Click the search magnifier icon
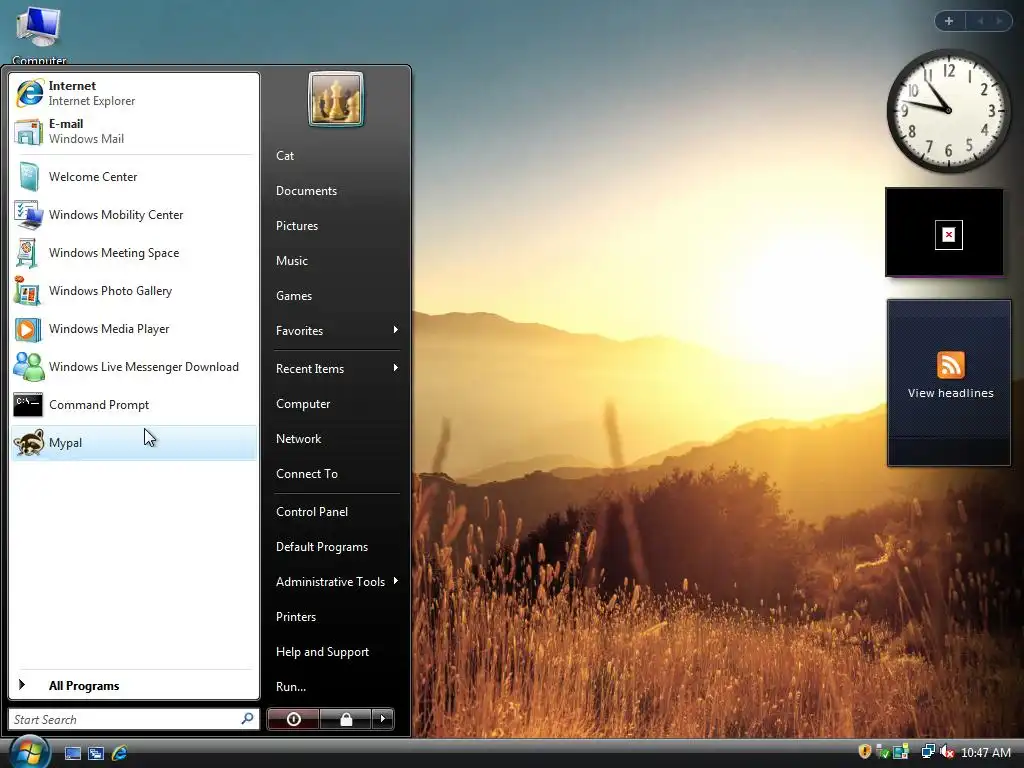 248,719
